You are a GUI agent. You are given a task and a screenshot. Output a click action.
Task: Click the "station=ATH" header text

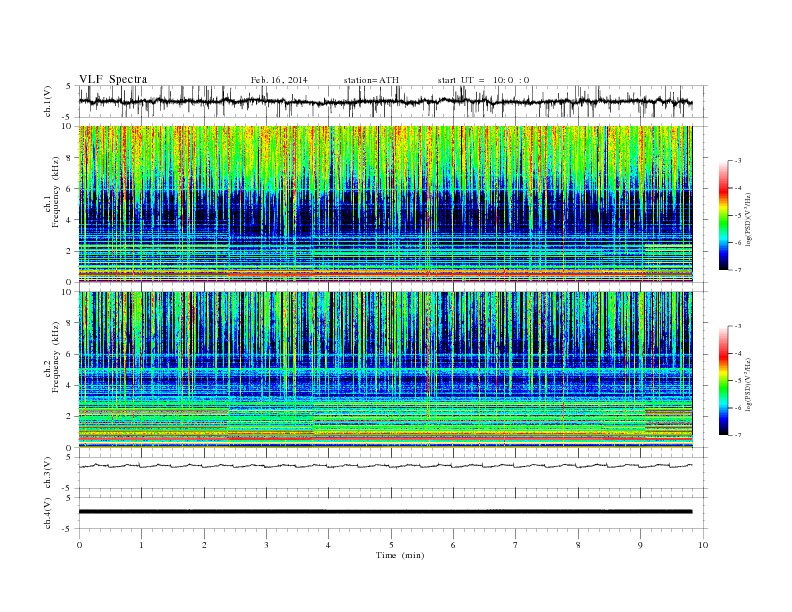coord(371,80)
